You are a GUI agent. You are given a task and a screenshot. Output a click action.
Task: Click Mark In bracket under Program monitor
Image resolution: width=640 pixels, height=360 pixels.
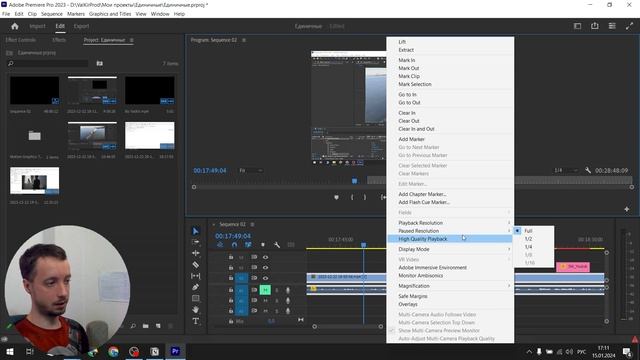point(352,197)
